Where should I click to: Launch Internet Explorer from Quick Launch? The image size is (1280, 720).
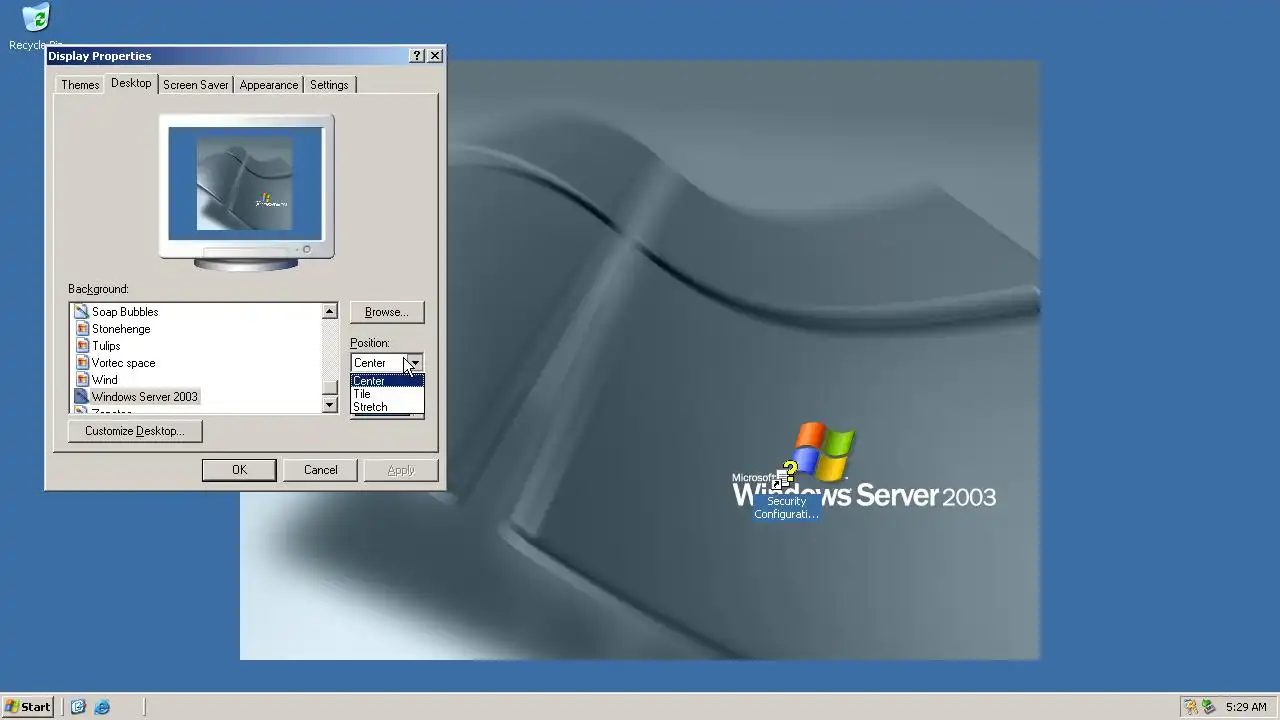click(102, 707)
